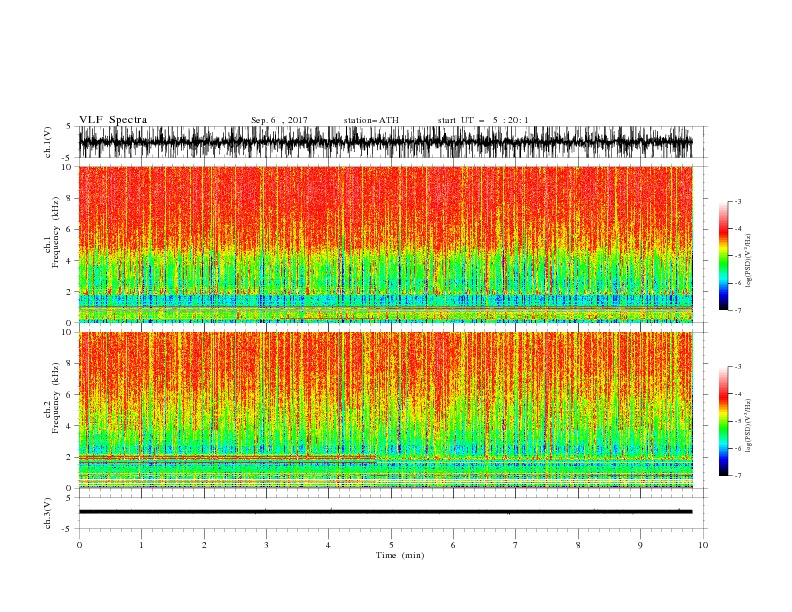Click the ch.3 flat waveform trace

coord(385,512)
